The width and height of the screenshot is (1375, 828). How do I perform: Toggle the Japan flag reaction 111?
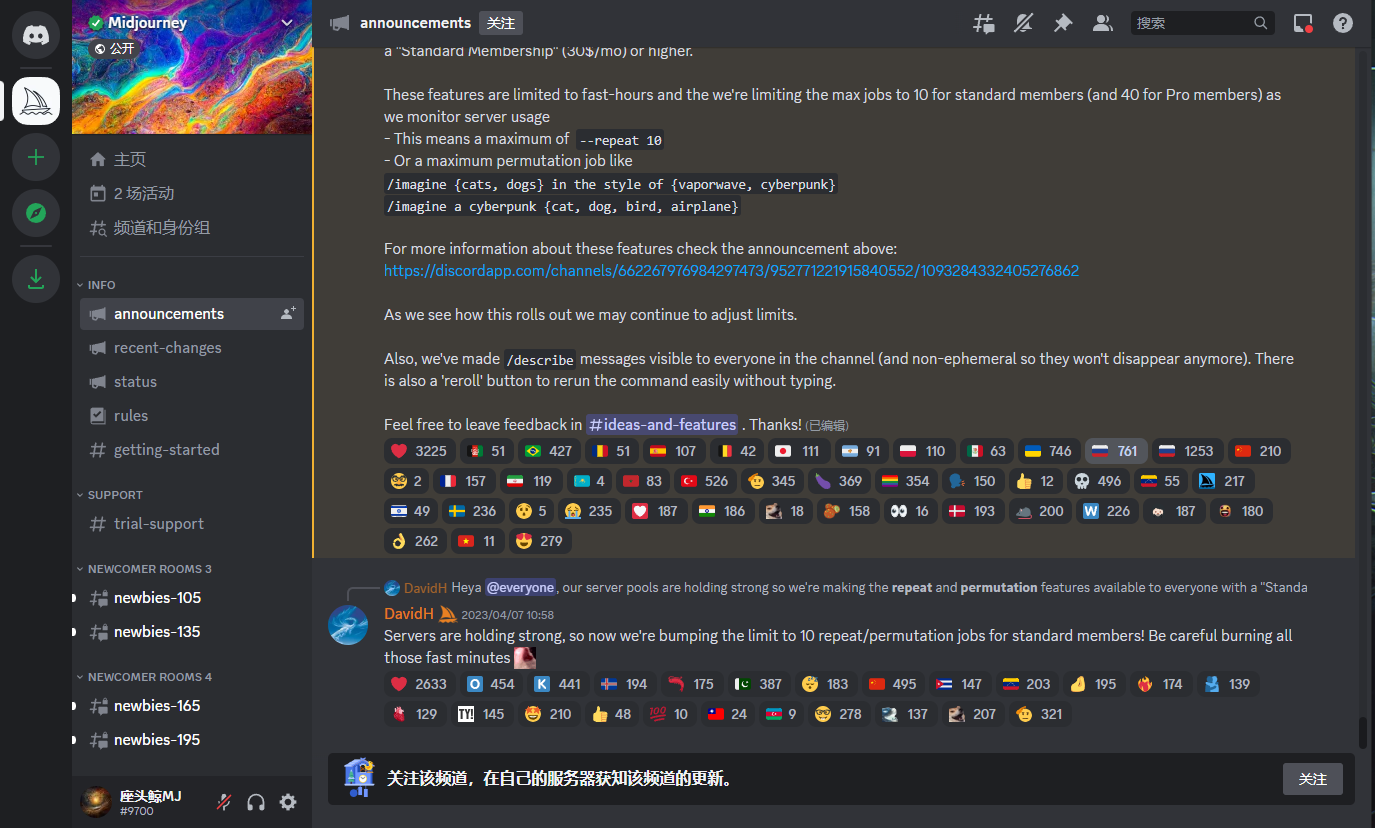point(797,451)
